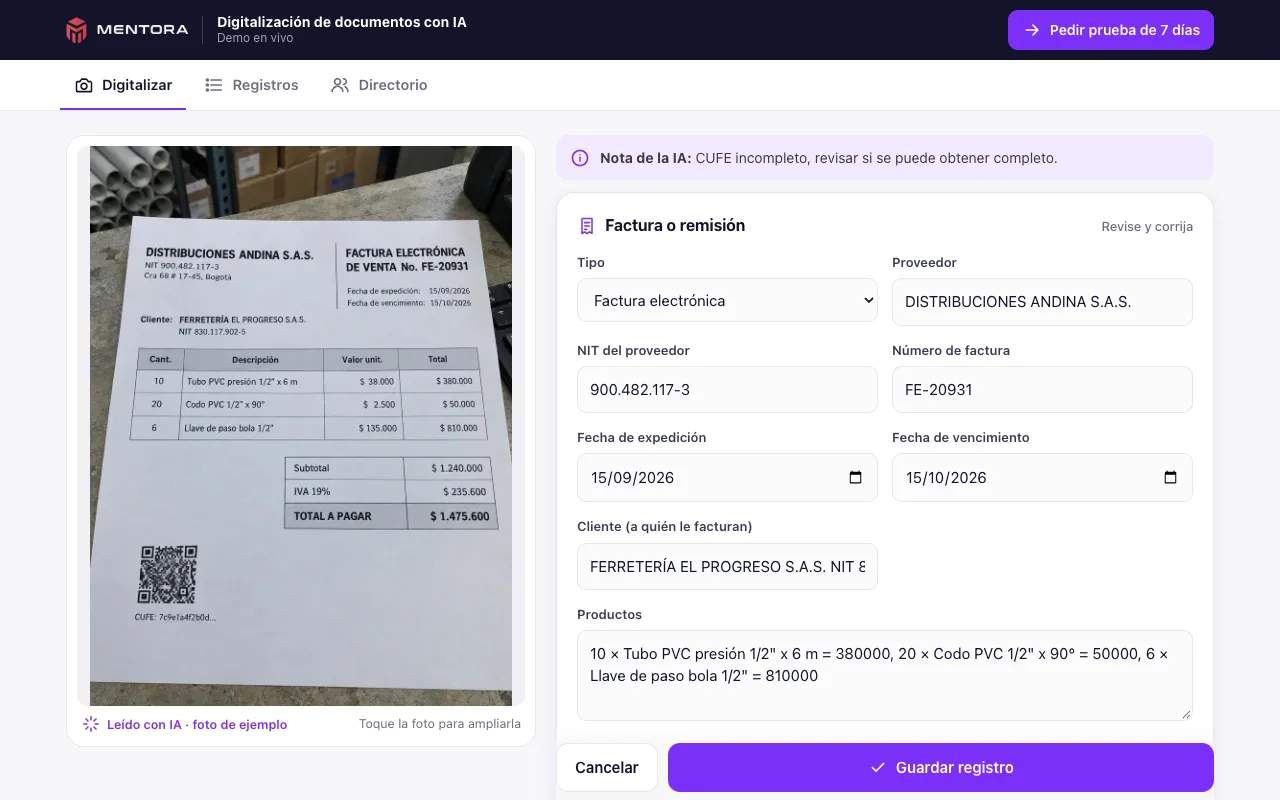Click the camera icon in Digitalizar tab
The height and width of the screenshot is (800, 1280).
(85, 86)
